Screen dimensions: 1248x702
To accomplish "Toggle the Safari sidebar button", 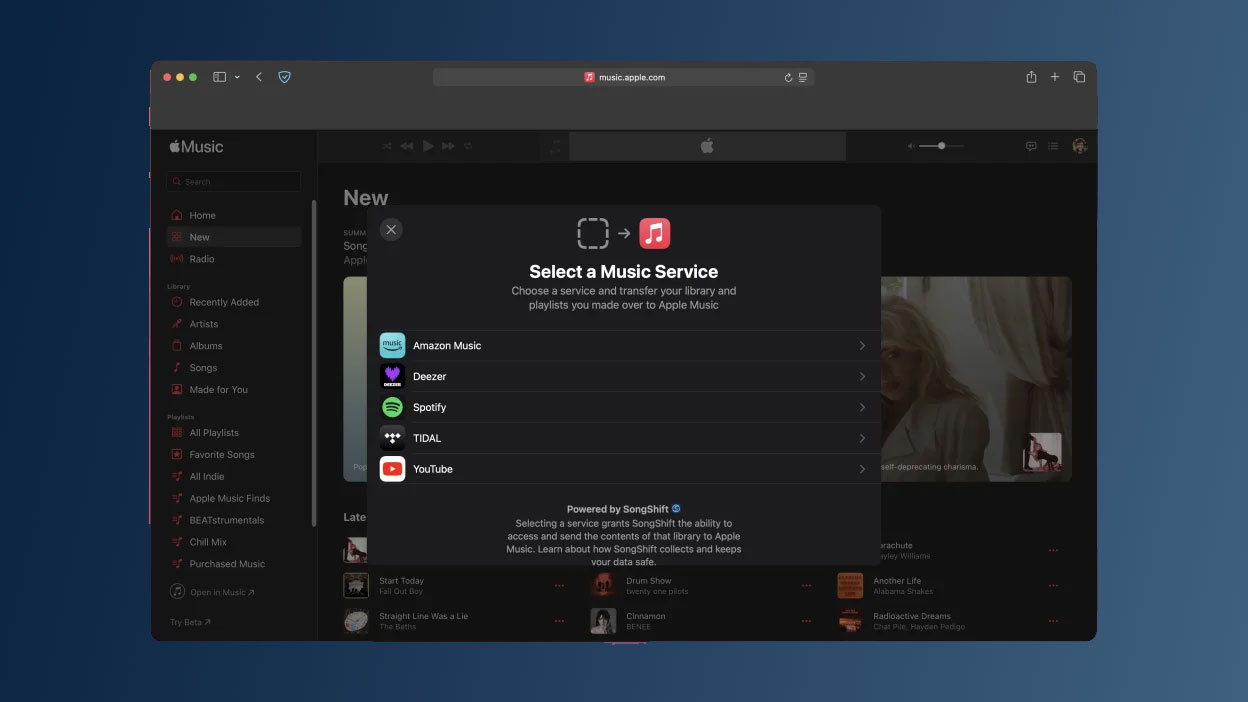I will pos(220,77).
